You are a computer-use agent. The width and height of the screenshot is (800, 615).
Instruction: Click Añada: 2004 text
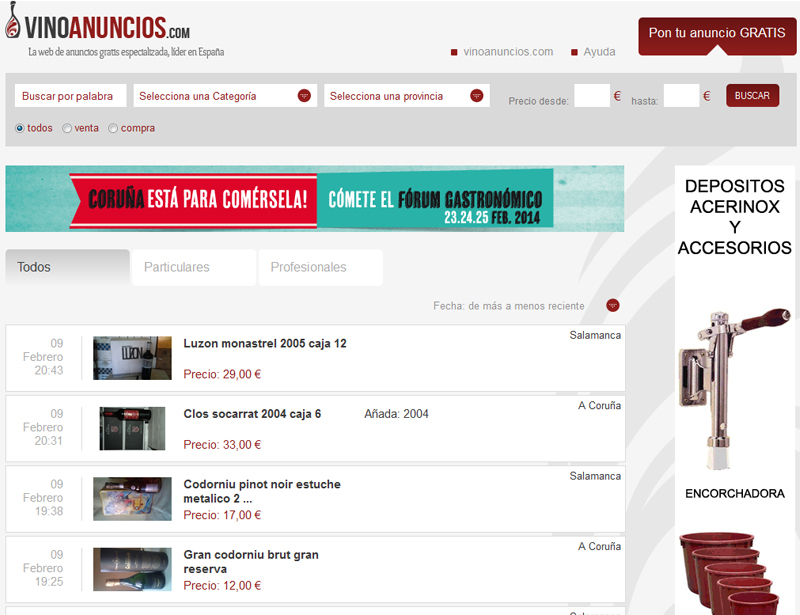point(396,414)
